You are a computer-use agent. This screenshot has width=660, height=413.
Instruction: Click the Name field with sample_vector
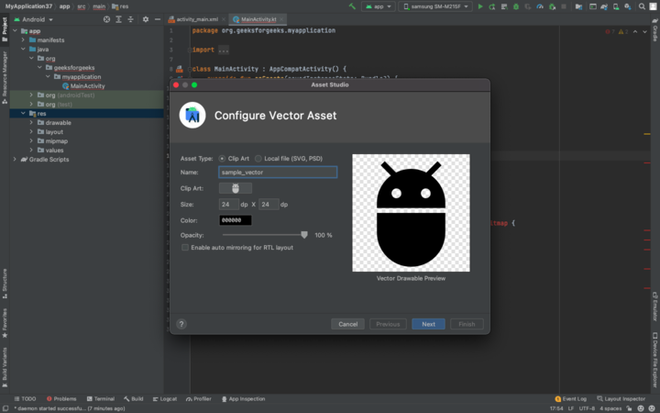click(277, 172)
